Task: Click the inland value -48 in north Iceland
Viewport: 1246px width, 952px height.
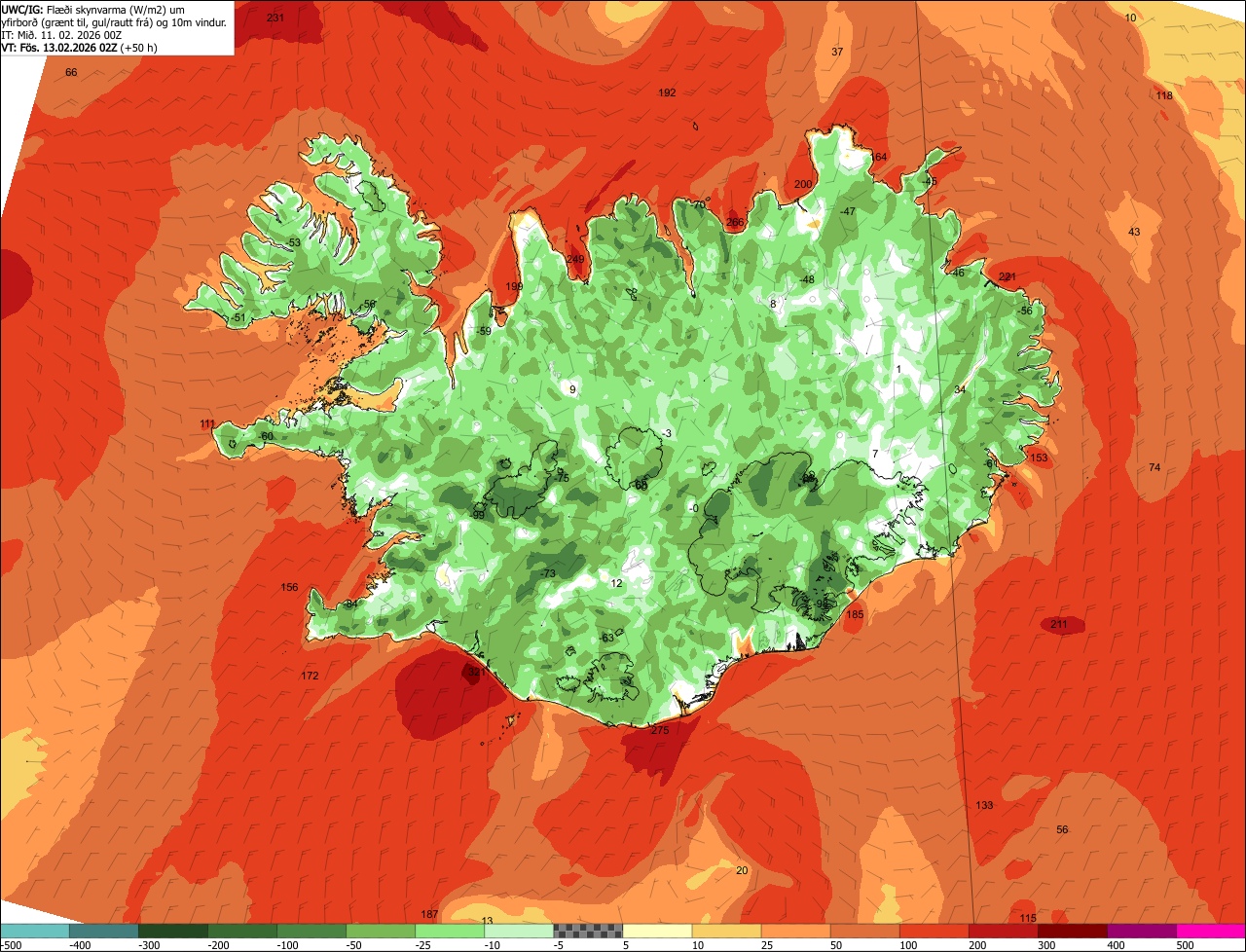Action: [807, 279]
